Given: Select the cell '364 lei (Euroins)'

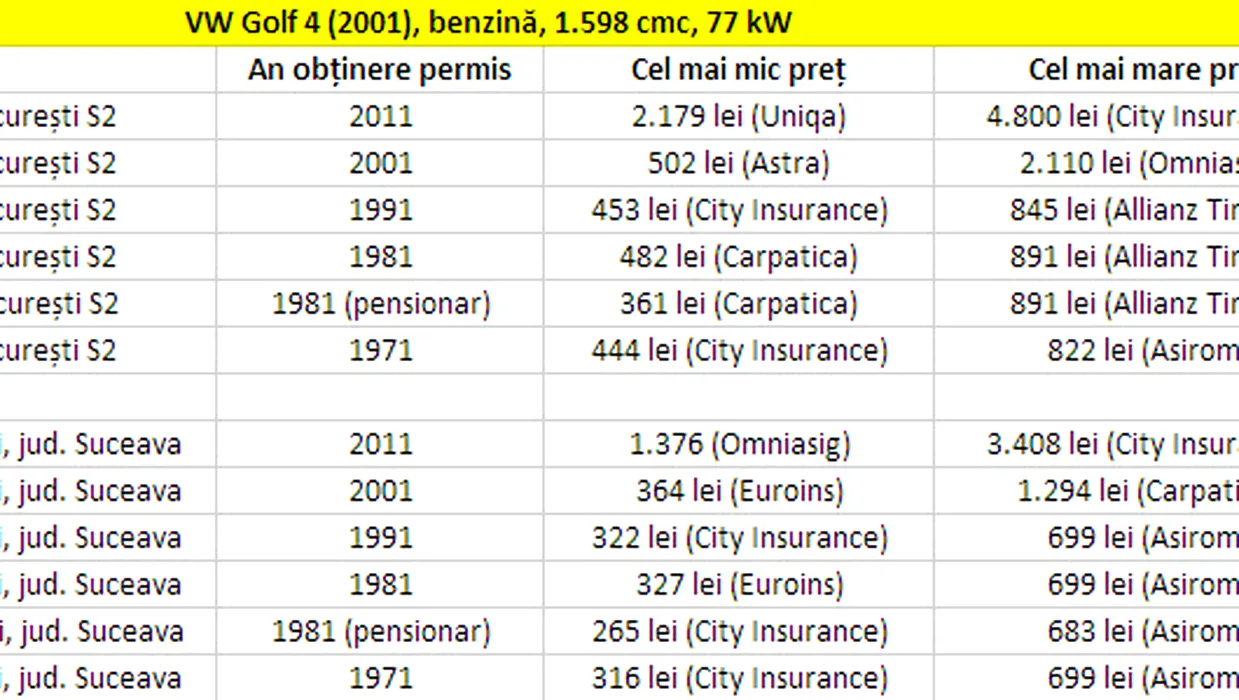Looking at the screenshot, I should coord(738,491).
